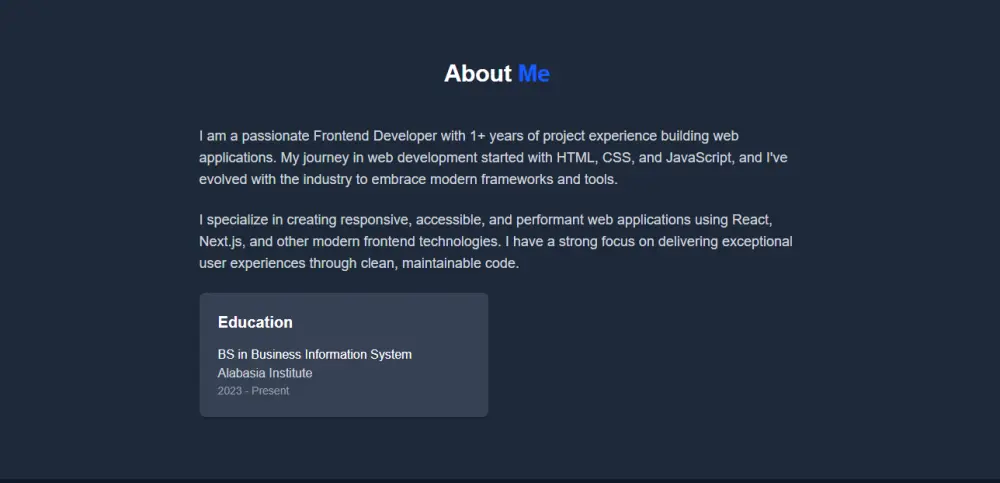This screenshot has width=1000, height=483.
Task: Click "1+ years" in the intro paragraph
Action: point(497,135)
